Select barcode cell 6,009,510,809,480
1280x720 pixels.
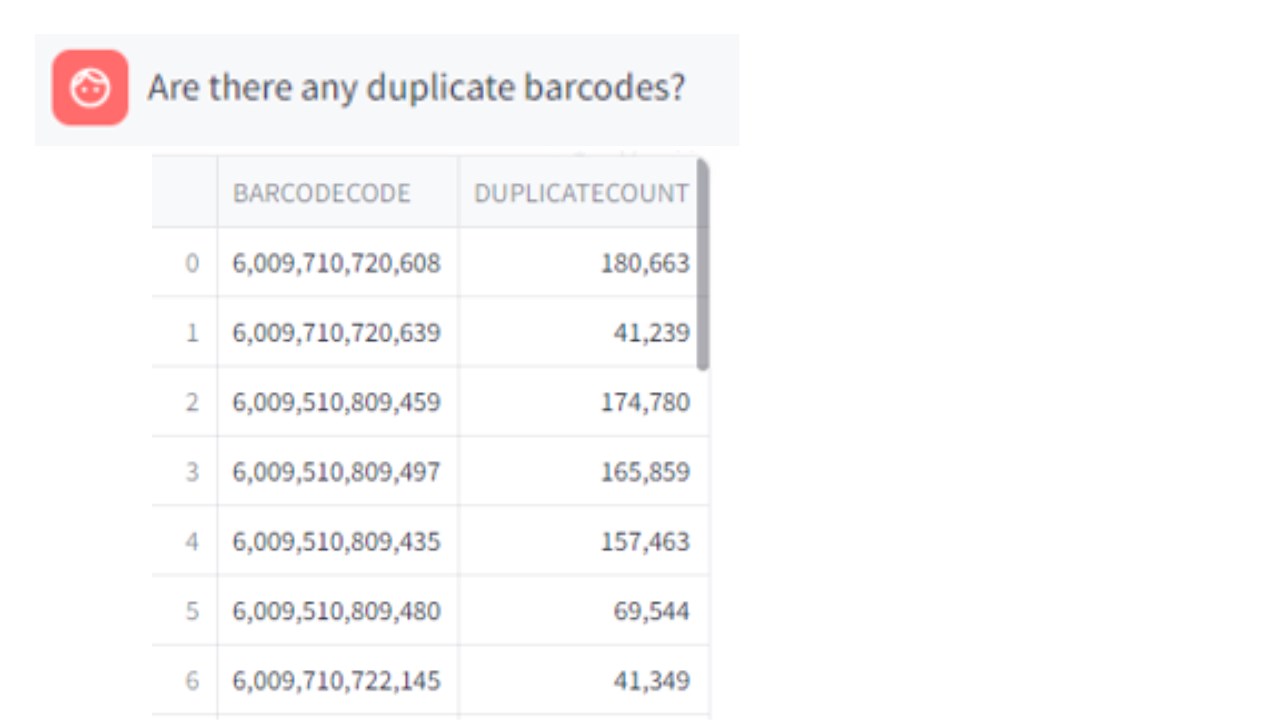337,610
